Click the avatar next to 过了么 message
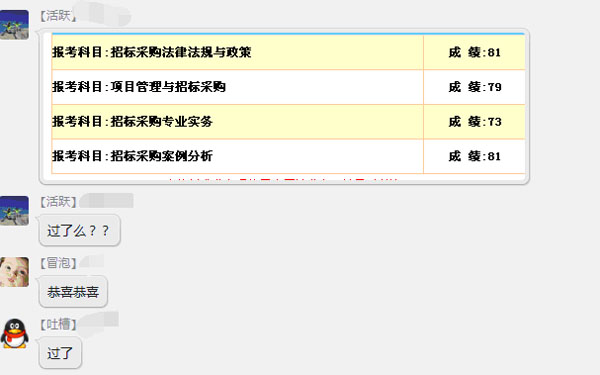Image resolution: width=600 pixels, height=375 pixels. tap(15, 211)
